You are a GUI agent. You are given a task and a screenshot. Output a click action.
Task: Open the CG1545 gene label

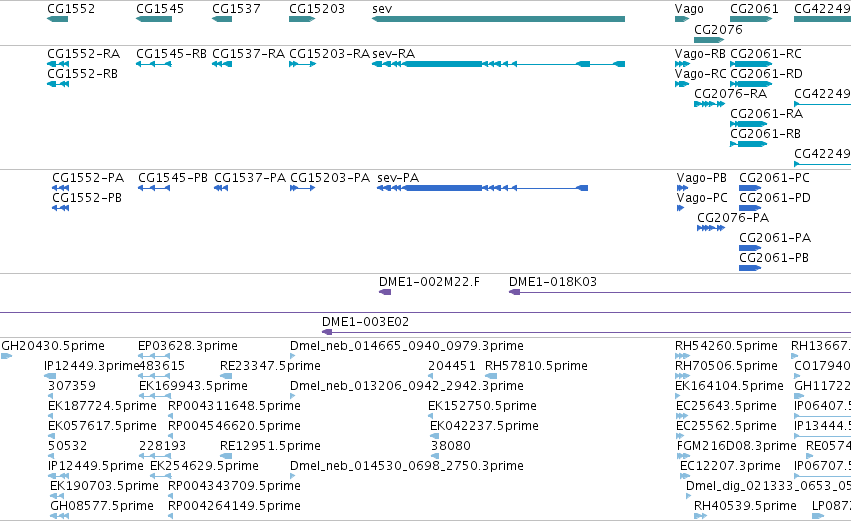tap(160, 9)
